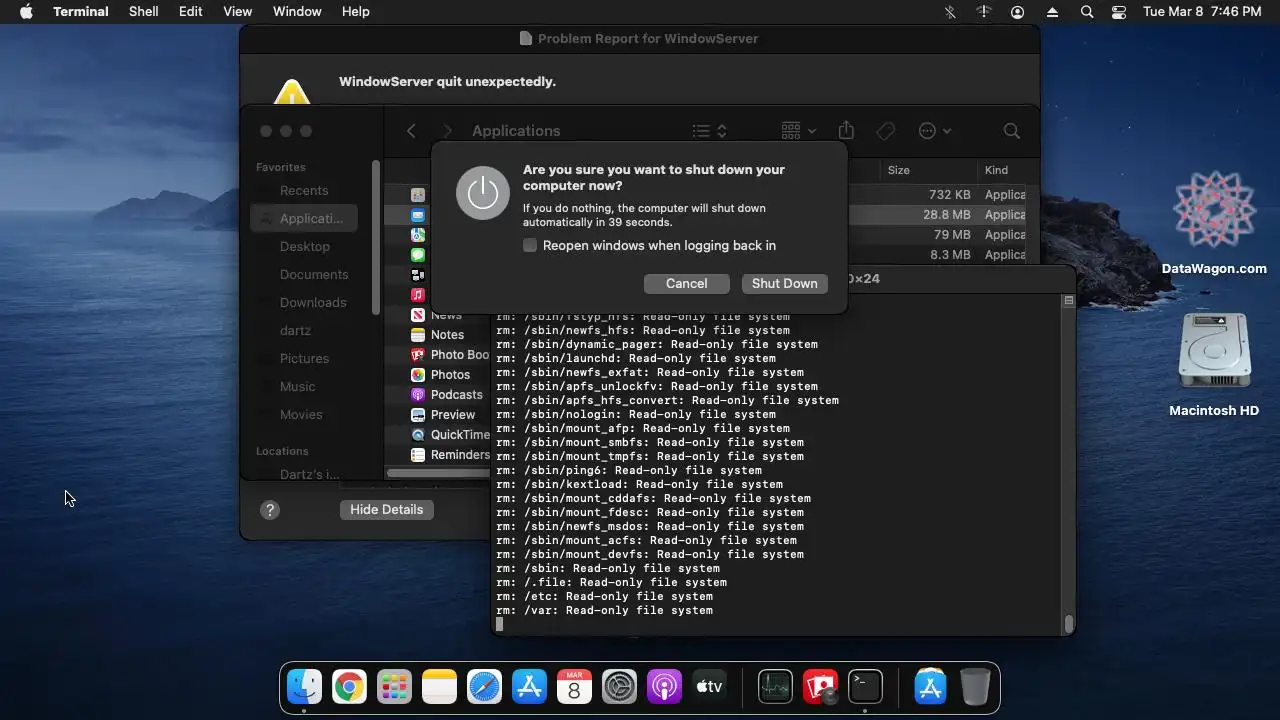This screenshot has height=720, width=1280.
Task: Select Downloads in the Finder sidebar
Action: (312, 302)
